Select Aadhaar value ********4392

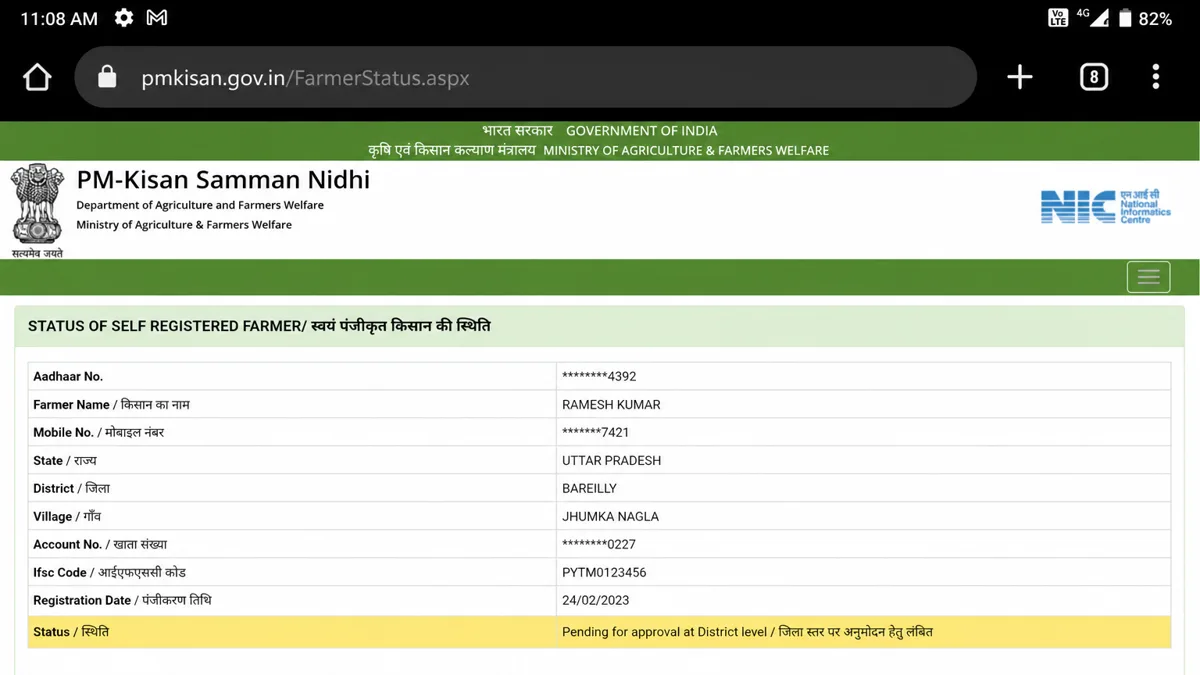click(599, 377)
